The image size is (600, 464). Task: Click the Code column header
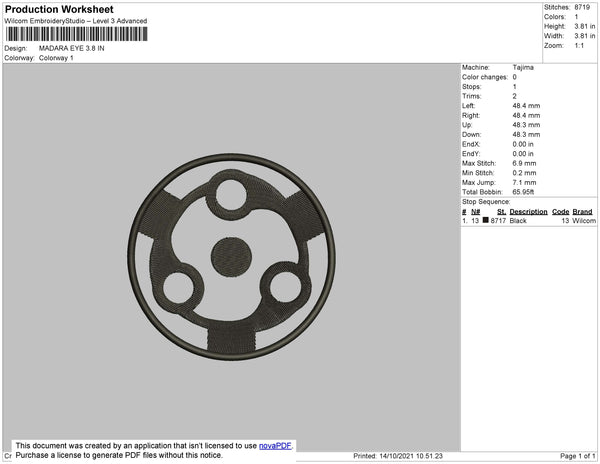pos(561,212)
